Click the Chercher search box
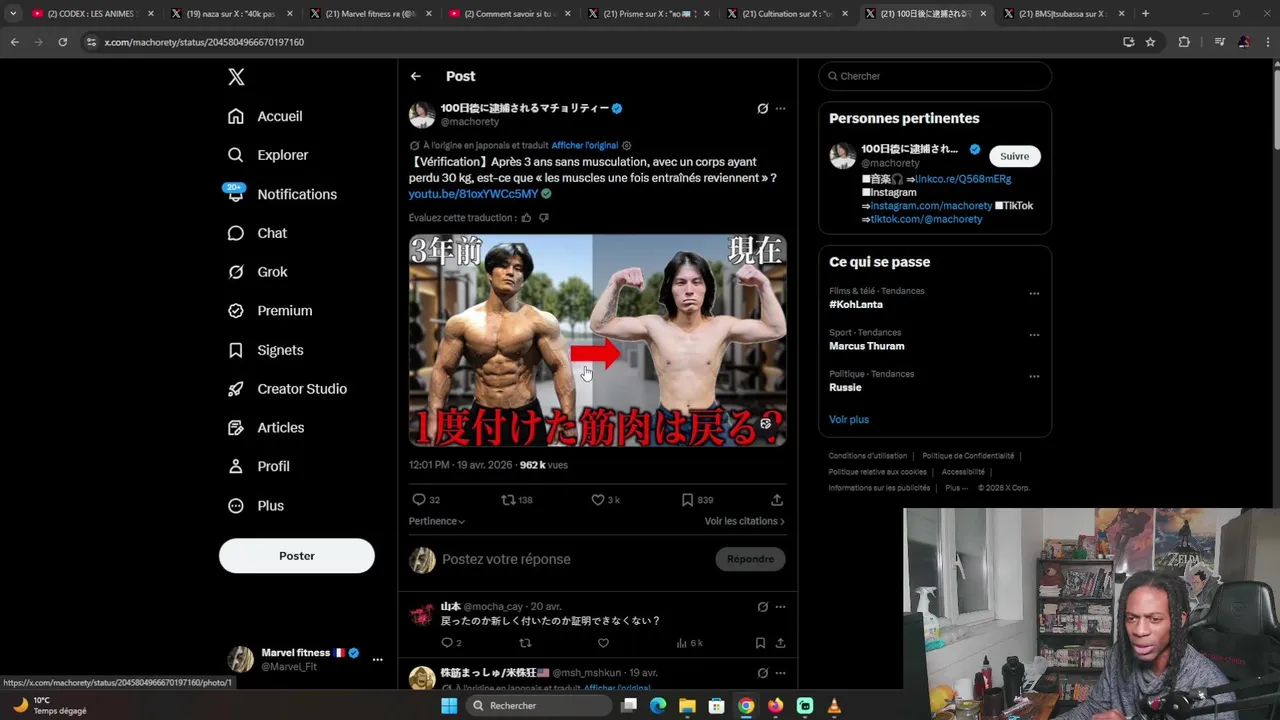1280x720 pixels. (x=935, y=76)
